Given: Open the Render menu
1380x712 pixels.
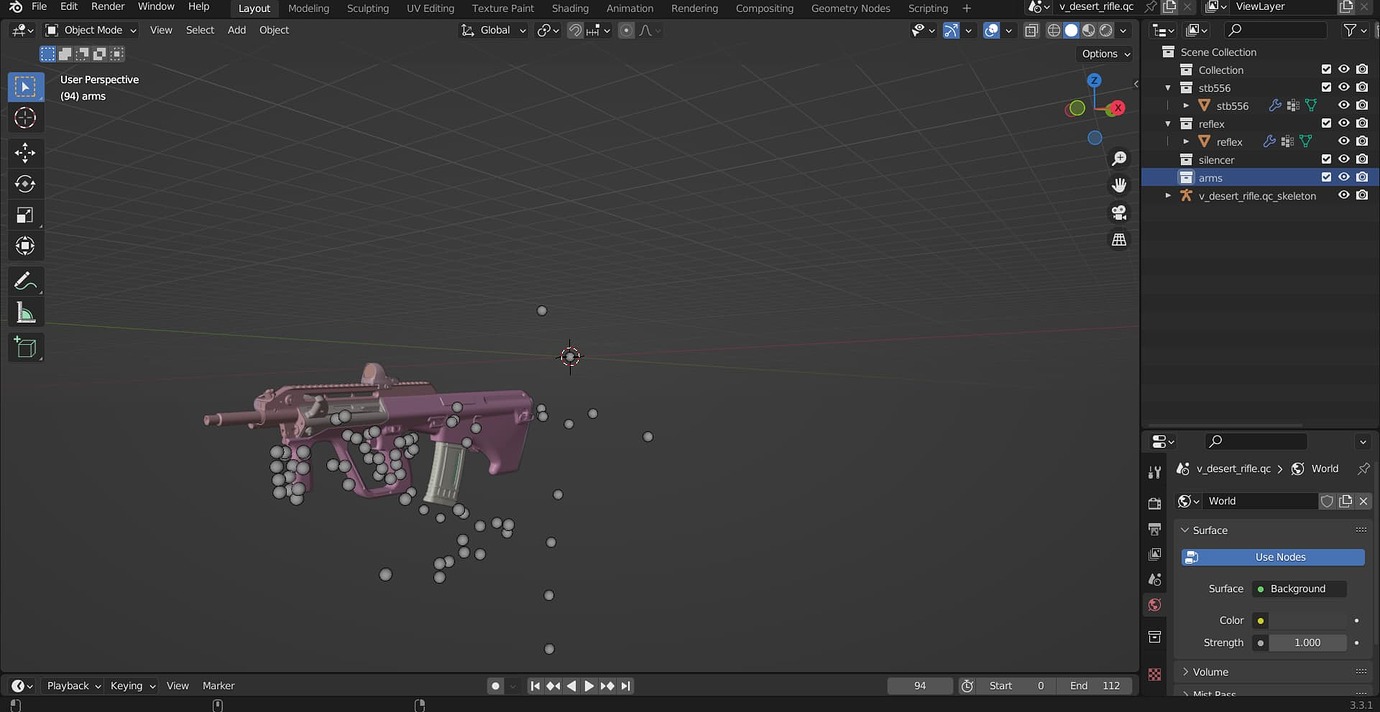Looking at the screenshot, I should click(x=107, y=8).
